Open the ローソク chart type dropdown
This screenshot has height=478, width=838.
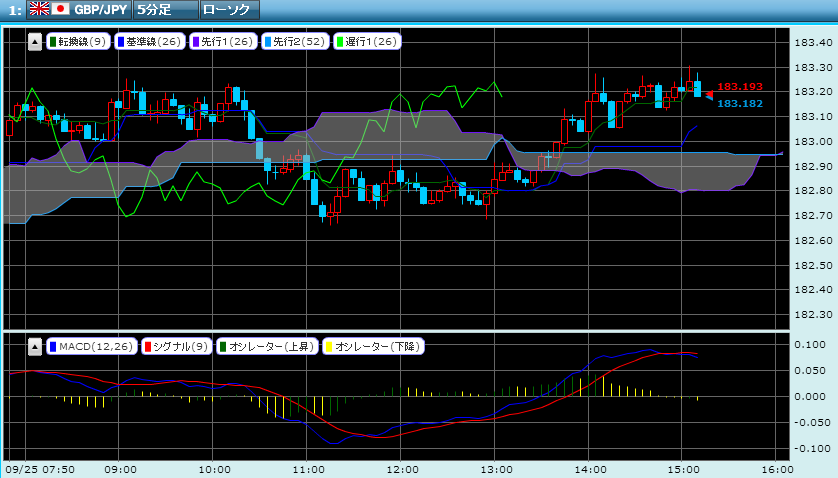click(x=230, y=10)
